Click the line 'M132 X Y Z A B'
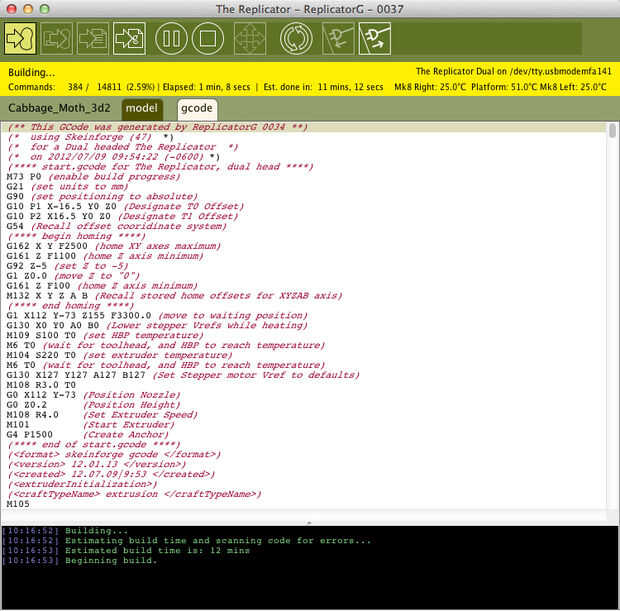Image resolution: width=620 pixels, height=611 pixels. pos(174,295)
